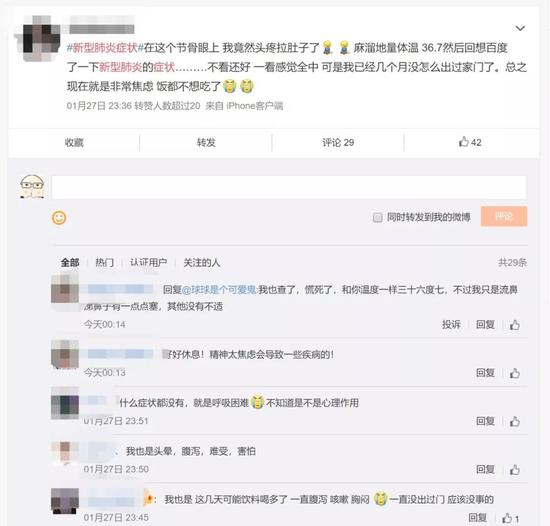Like the comment posted at 今天00:14
This screenshot has height=526, width=550.
[x=515, y=325]
